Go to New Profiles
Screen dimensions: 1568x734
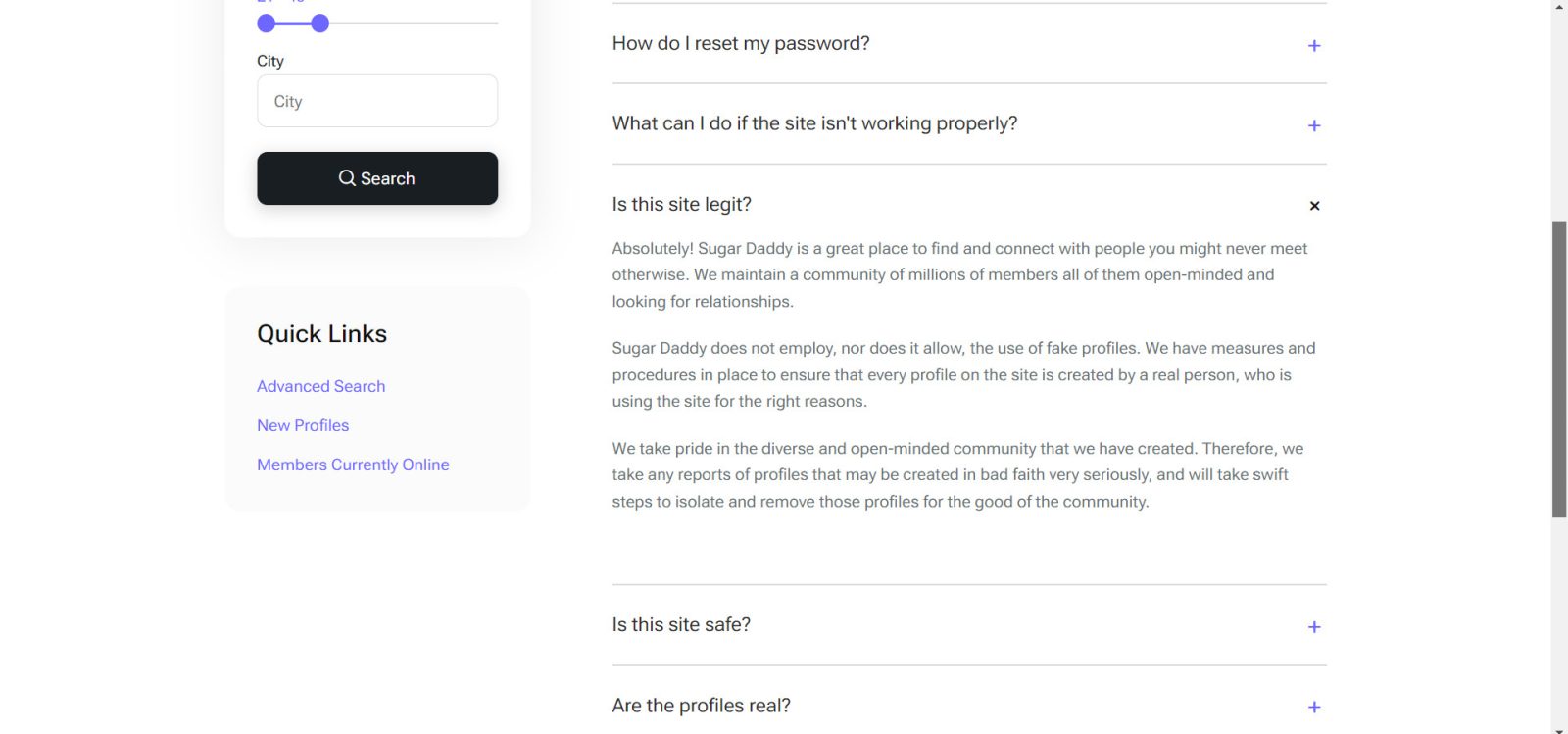303,425
